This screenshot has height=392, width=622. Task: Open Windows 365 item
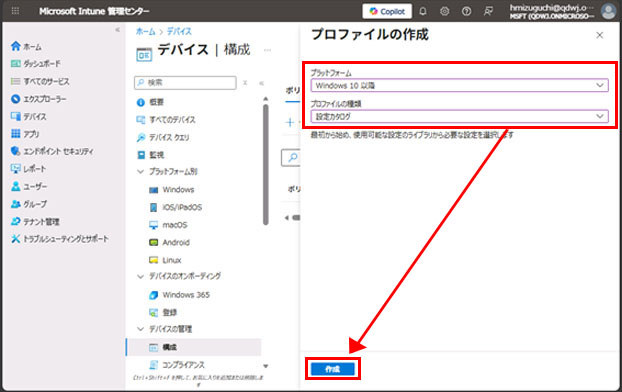click(179, 295)
